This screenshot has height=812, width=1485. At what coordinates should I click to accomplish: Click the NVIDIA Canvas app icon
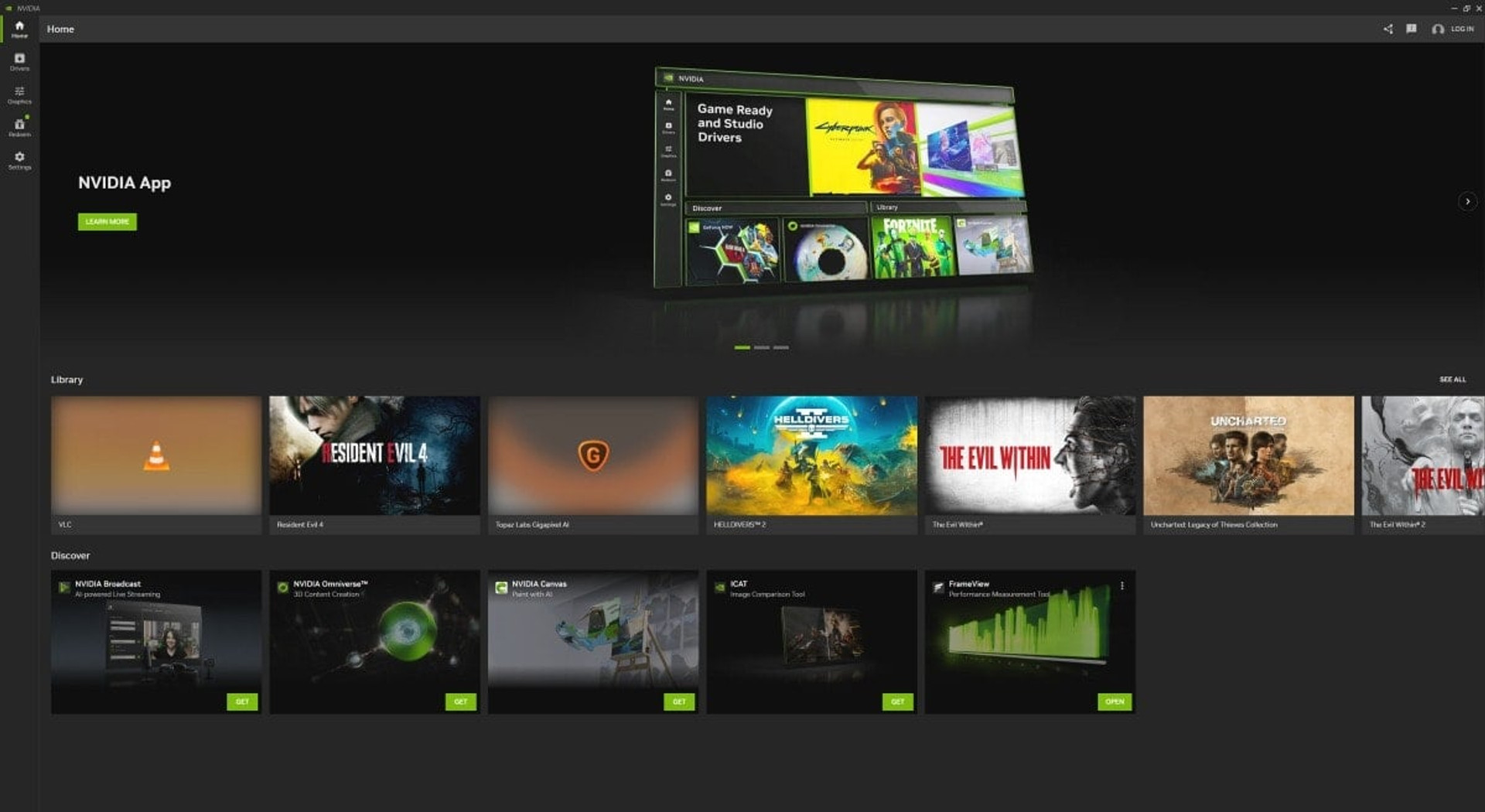coord(501,588)
